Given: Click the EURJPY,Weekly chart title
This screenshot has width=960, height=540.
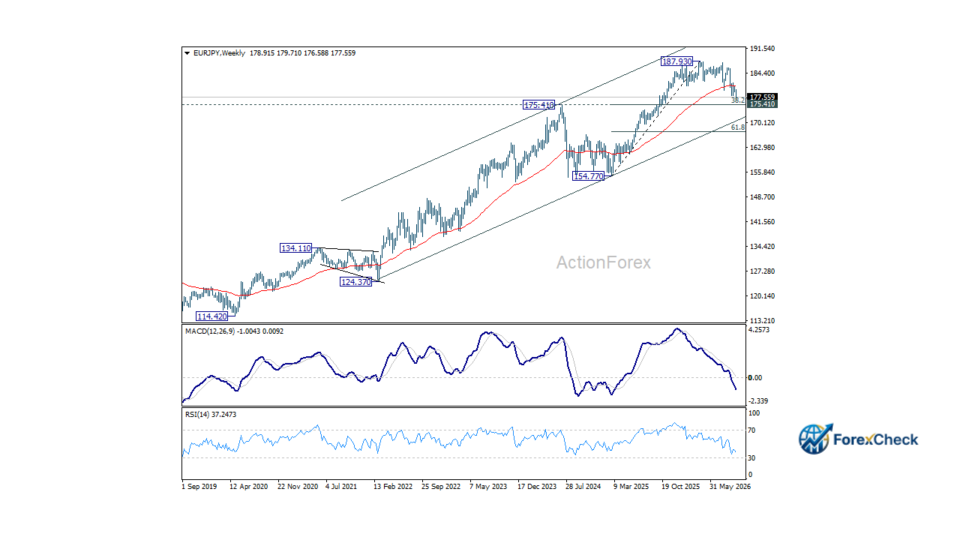Looking at the screenshot, I should pyautogui.click(x=219, y=53).
